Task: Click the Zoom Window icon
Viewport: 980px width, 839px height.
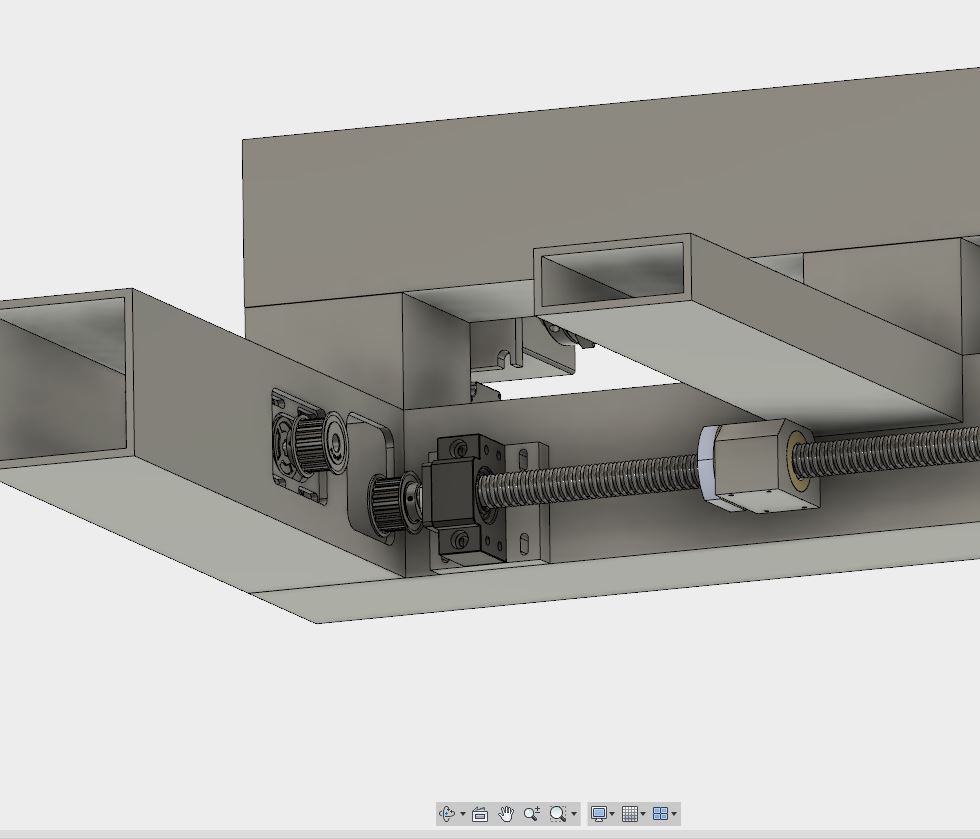Action: tap(558, 814)
